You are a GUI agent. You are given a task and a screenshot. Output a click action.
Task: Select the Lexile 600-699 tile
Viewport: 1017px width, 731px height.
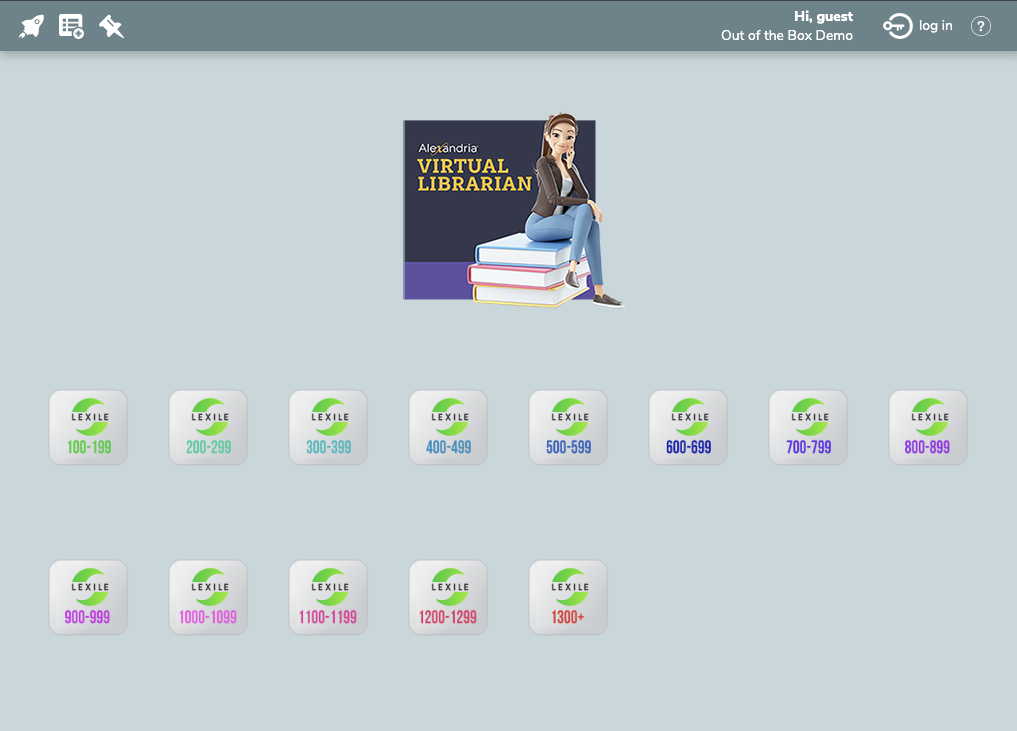[688, 427]
